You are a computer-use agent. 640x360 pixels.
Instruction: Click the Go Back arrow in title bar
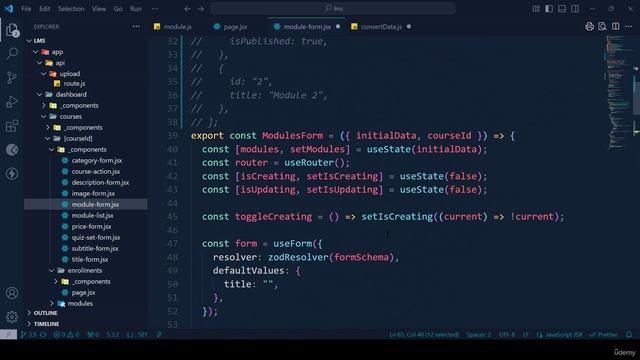[187, 9]
